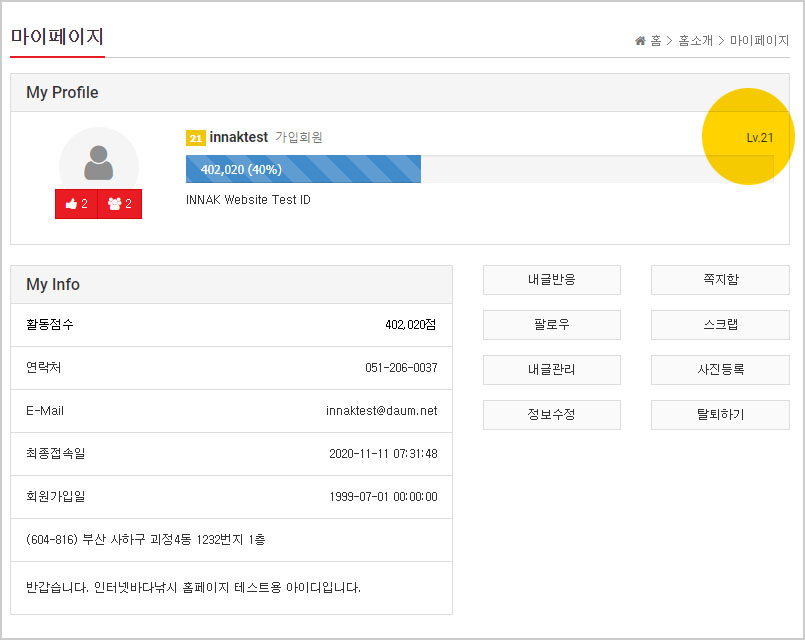Click the 마이페이지 page title
The height and width of the screenshot is (640, 805).
click(57, 37)
